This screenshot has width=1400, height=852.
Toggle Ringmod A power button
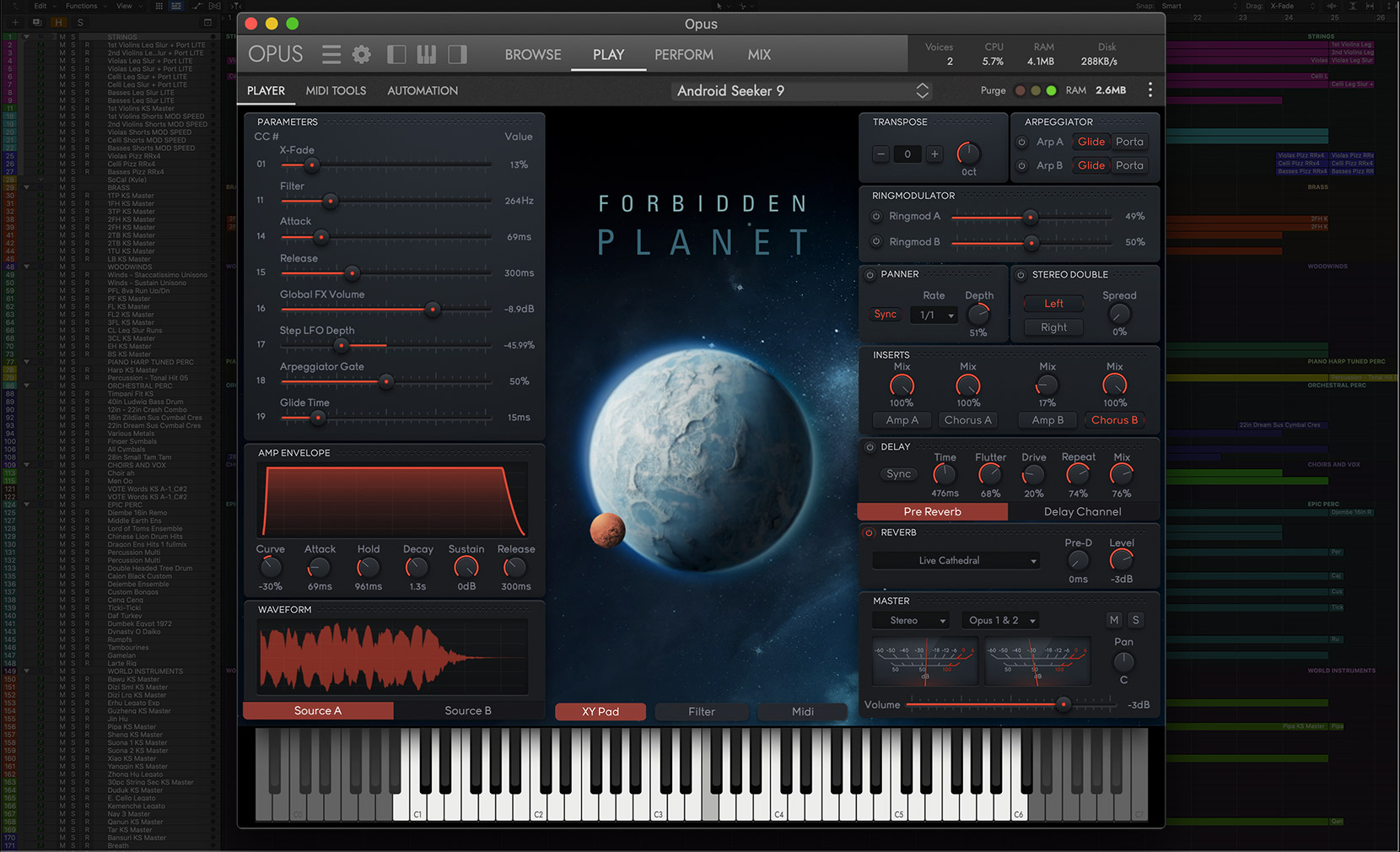coord(876,217)
